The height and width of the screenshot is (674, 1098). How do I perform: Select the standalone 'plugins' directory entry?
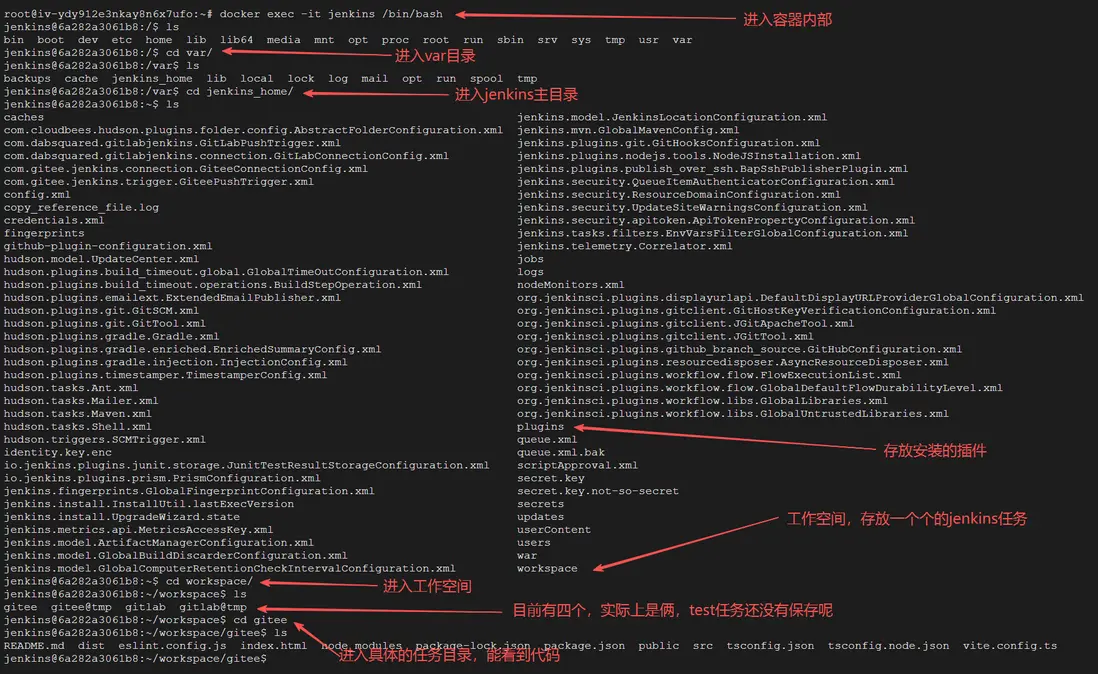tap(541, 427)
